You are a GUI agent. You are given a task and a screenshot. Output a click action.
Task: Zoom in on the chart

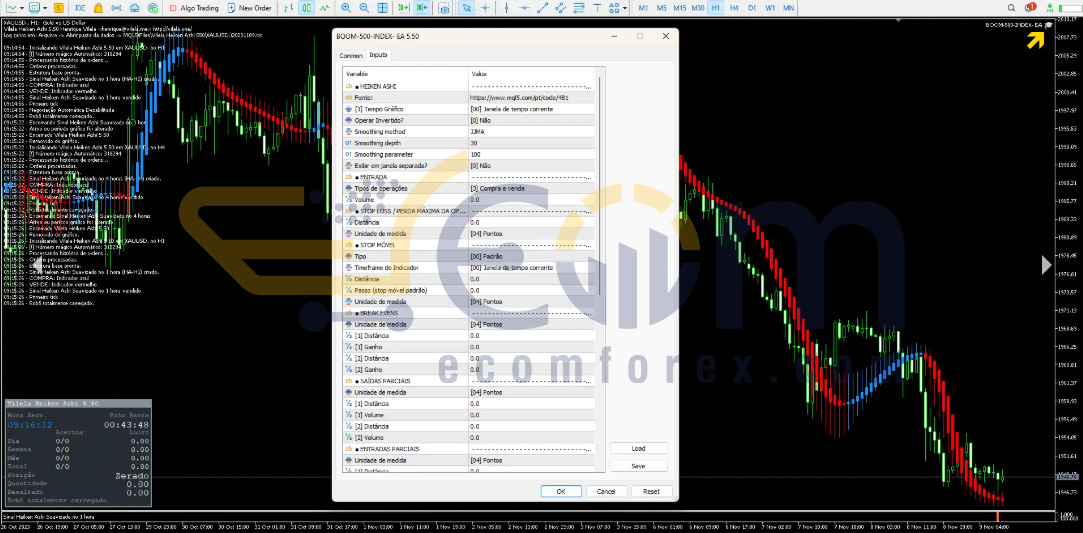(345, 8)
